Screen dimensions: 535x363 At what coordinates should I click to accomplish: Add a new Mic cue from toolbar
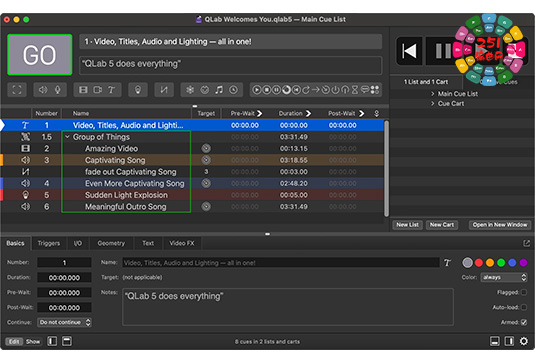tap(58, 90)
